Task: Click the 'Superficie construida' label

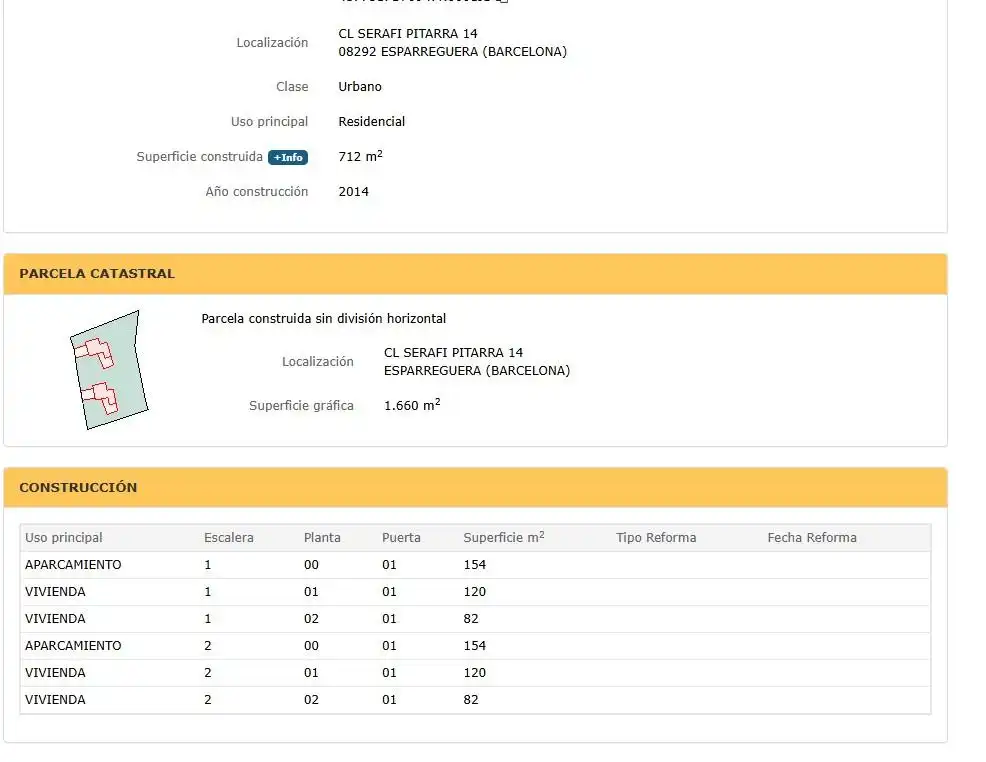Action: coord(199,157)
